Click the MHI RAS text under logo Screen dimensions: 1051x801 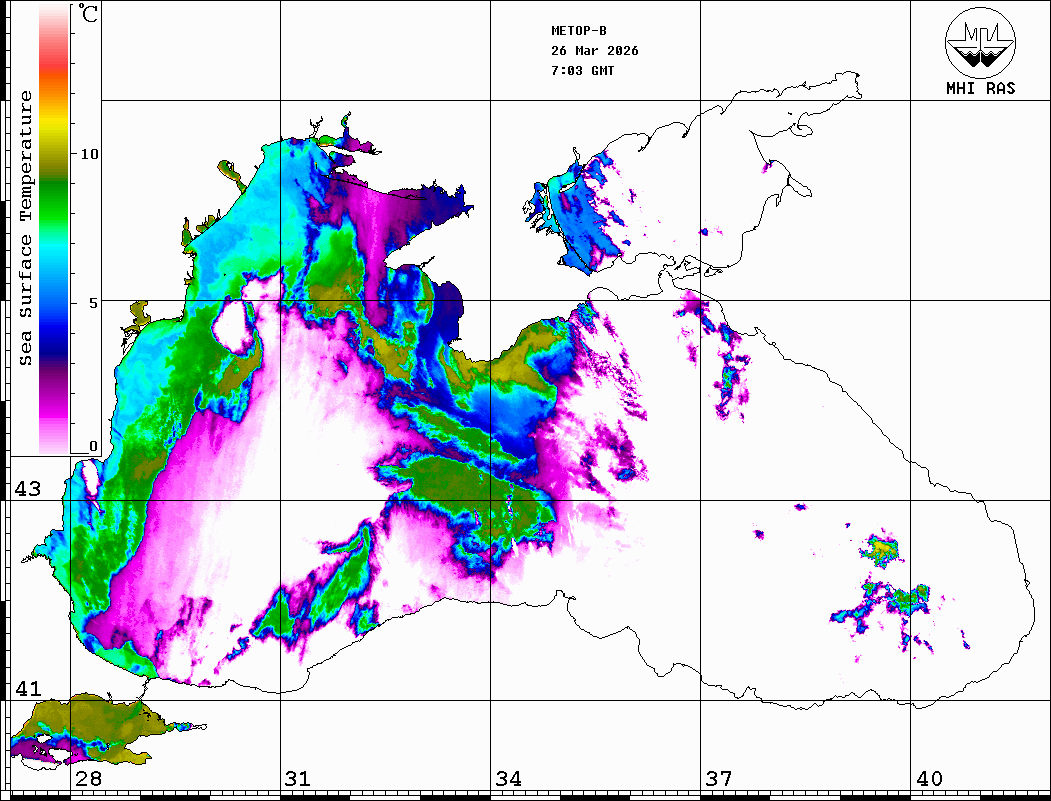pos(980,88)
